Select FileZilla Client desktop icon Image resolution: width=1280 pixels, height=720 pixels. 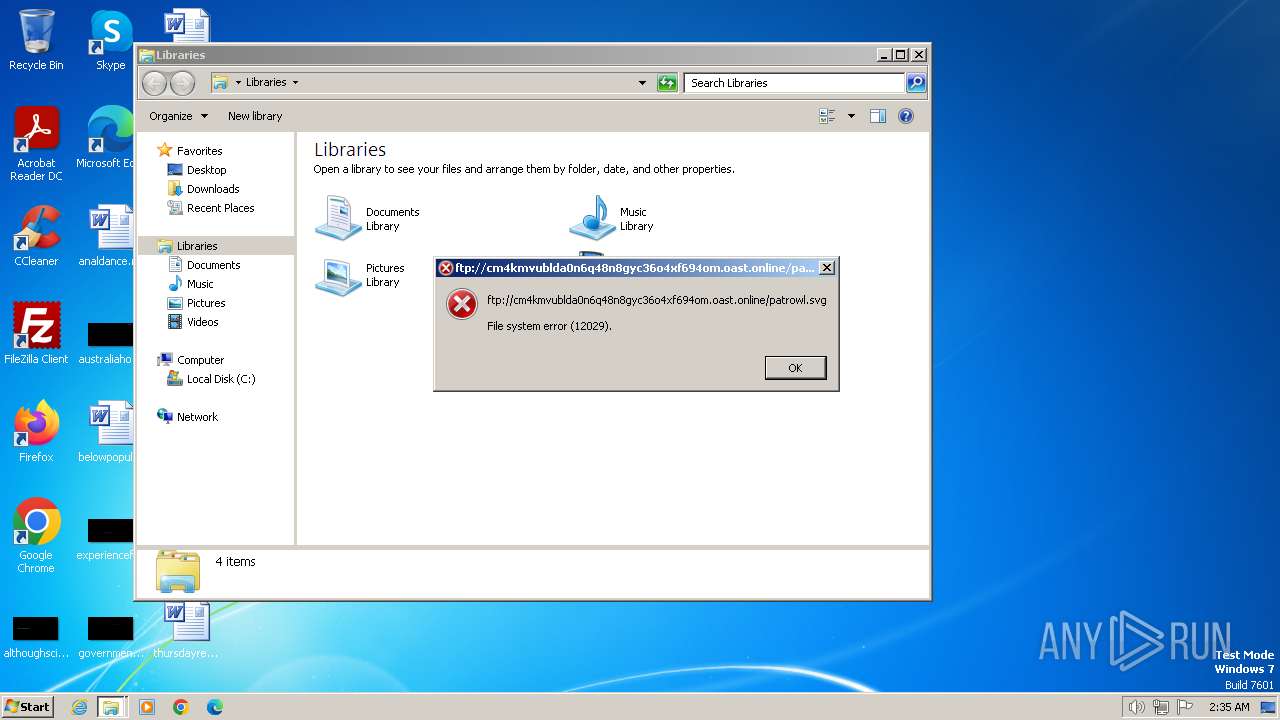coord(36,333)
